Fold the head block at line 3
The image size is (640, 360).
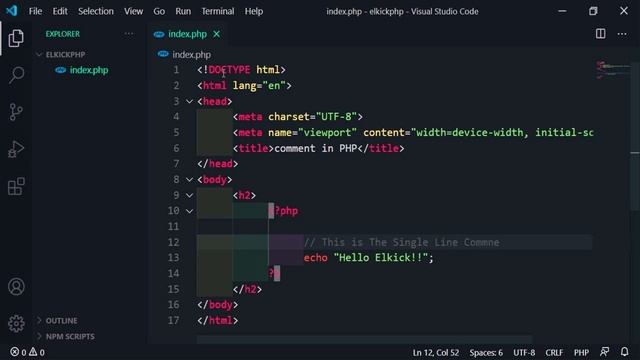point(189,101)
